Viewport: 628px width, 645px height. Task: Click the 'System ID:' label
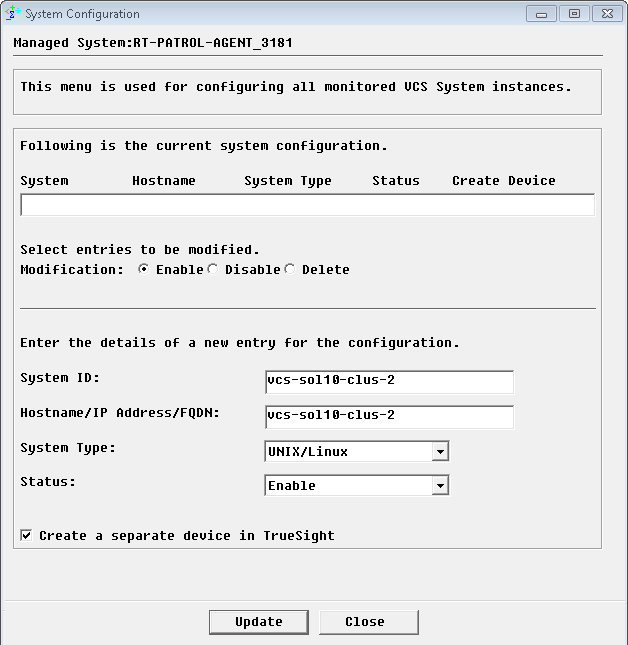coord(60,378)
